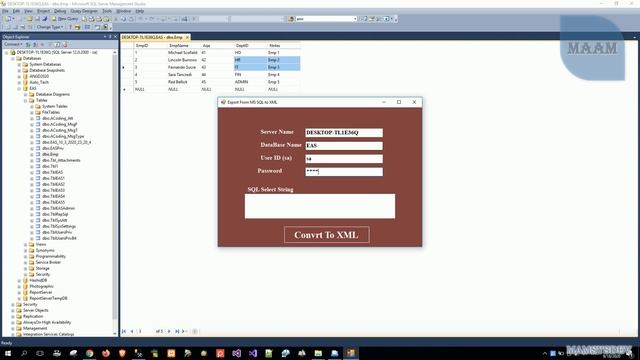Click the SQL Select String text area
The height and width of the screenshot is (360, 640).
click(x=320, y=206)
